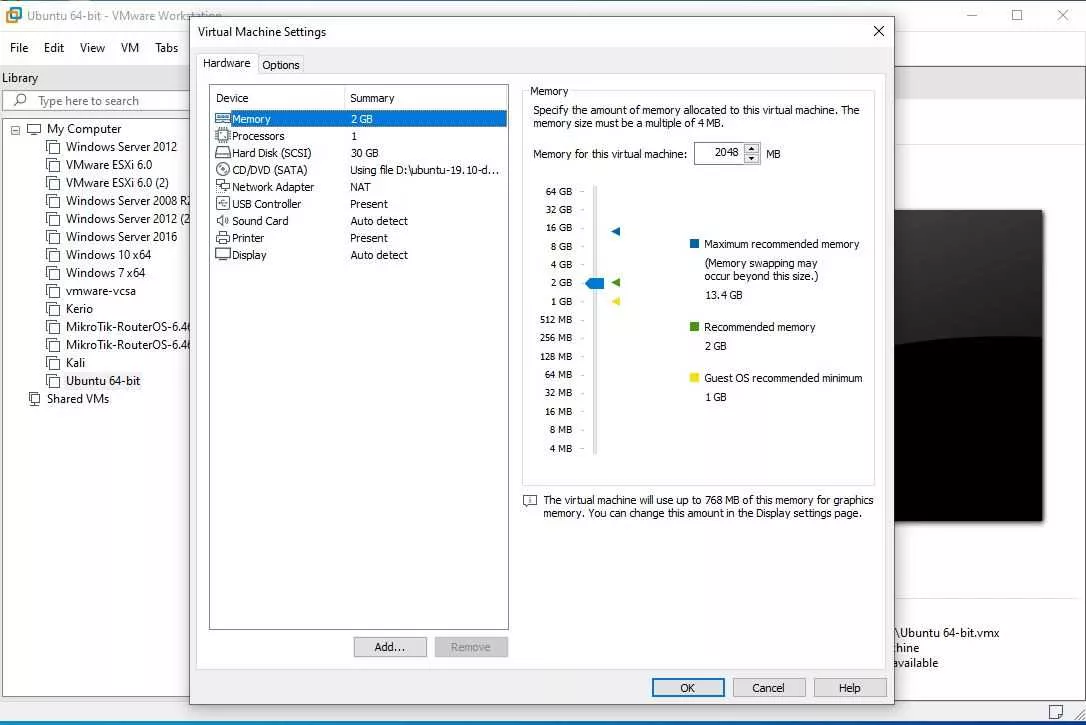
Task: Click the VMware Workstation title bar logo
Action: (x=13, y=15)
